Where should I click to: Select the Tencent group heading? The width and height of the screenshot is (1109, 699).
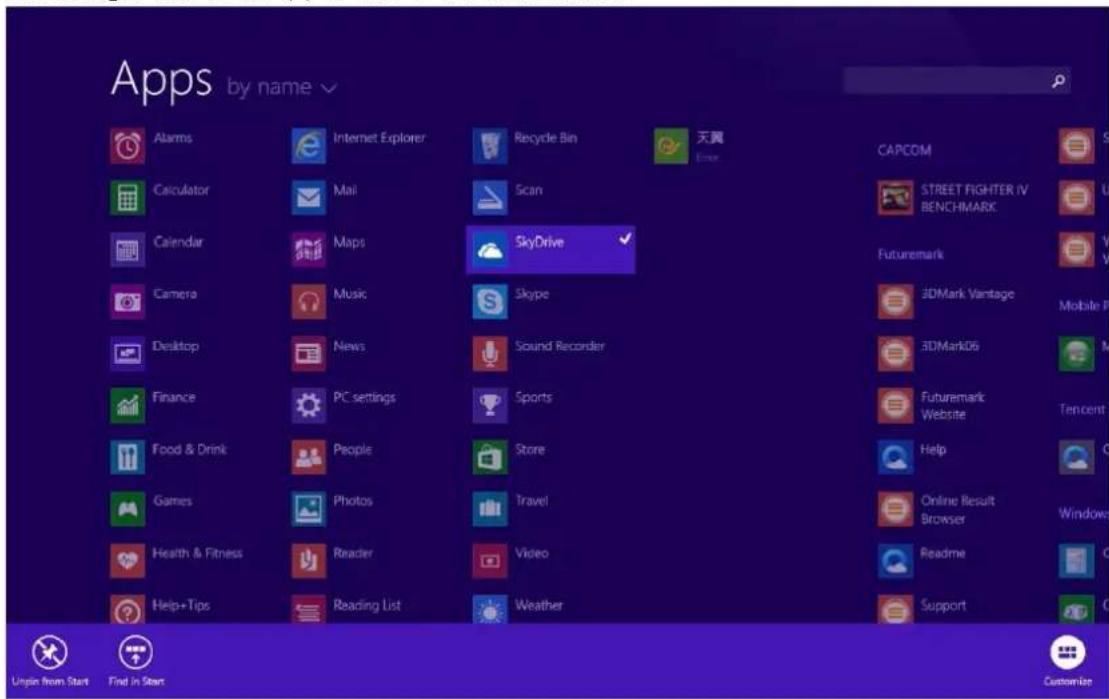1082,409
